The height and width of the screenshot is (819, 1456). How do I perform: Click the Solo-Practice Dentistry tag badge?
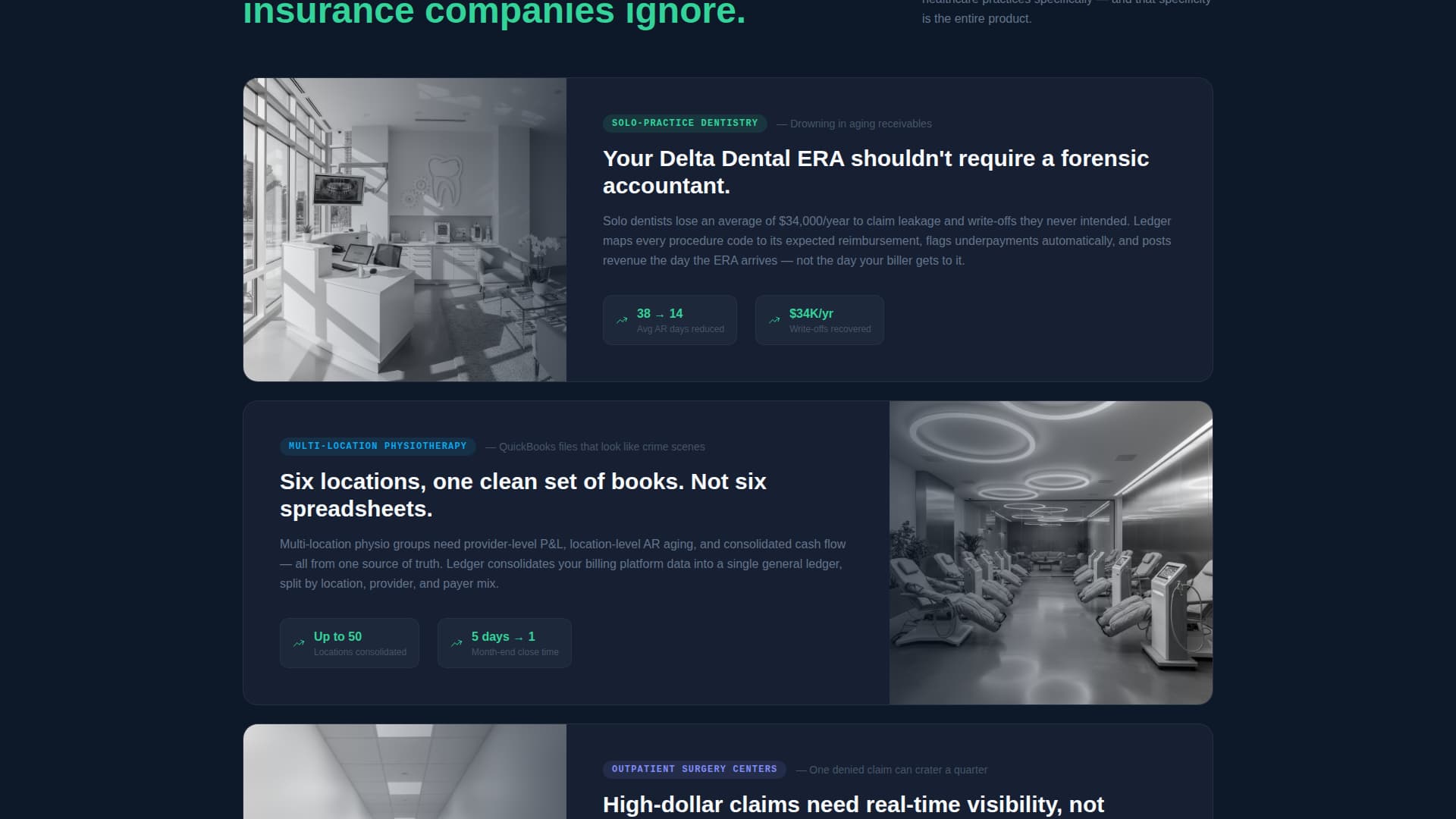684,123
